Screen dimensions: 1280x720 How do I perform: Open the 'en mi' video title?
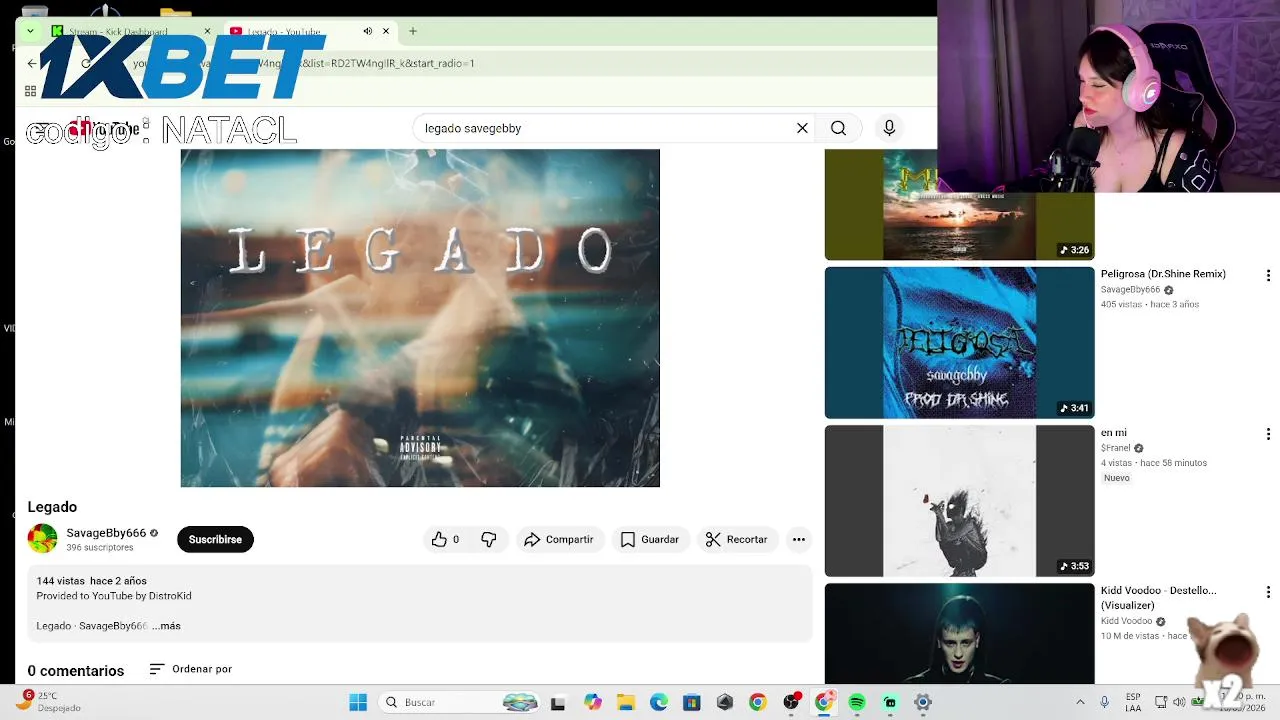click(x=1114, y=433)
